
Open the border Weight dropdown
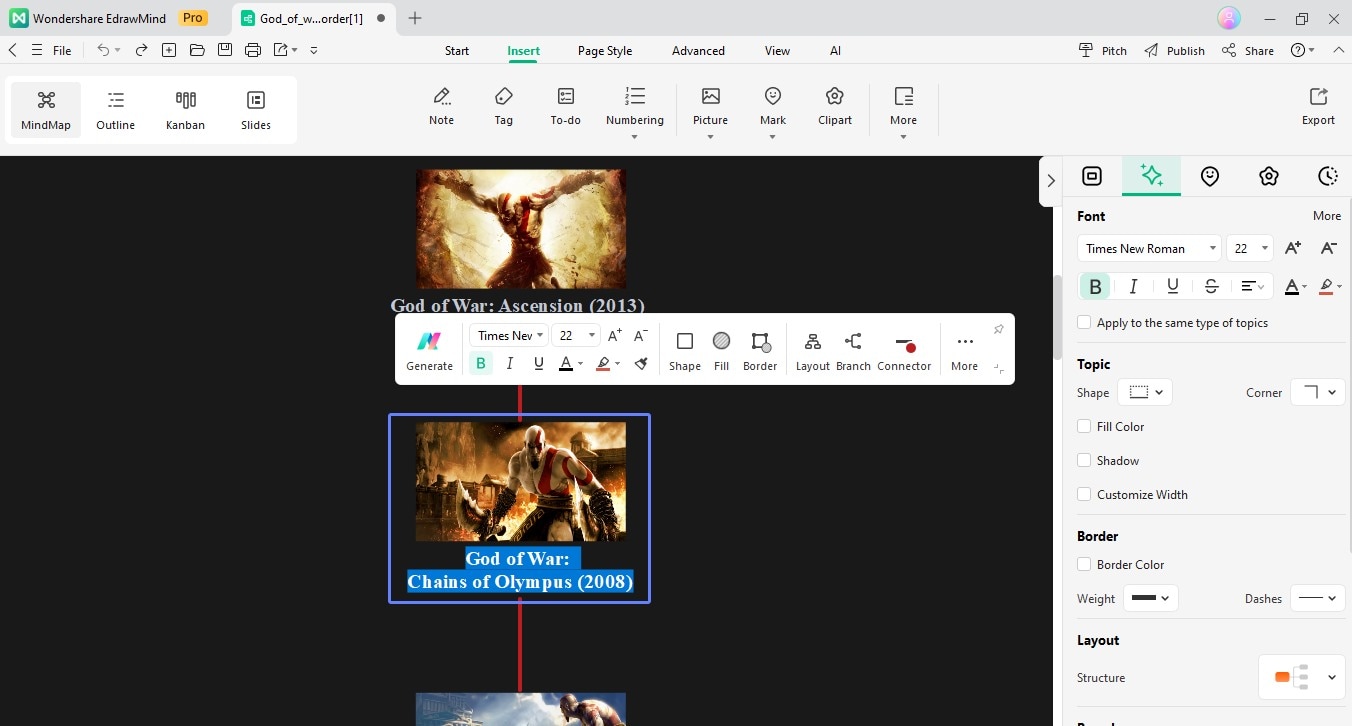click(x=1151, y=598)
